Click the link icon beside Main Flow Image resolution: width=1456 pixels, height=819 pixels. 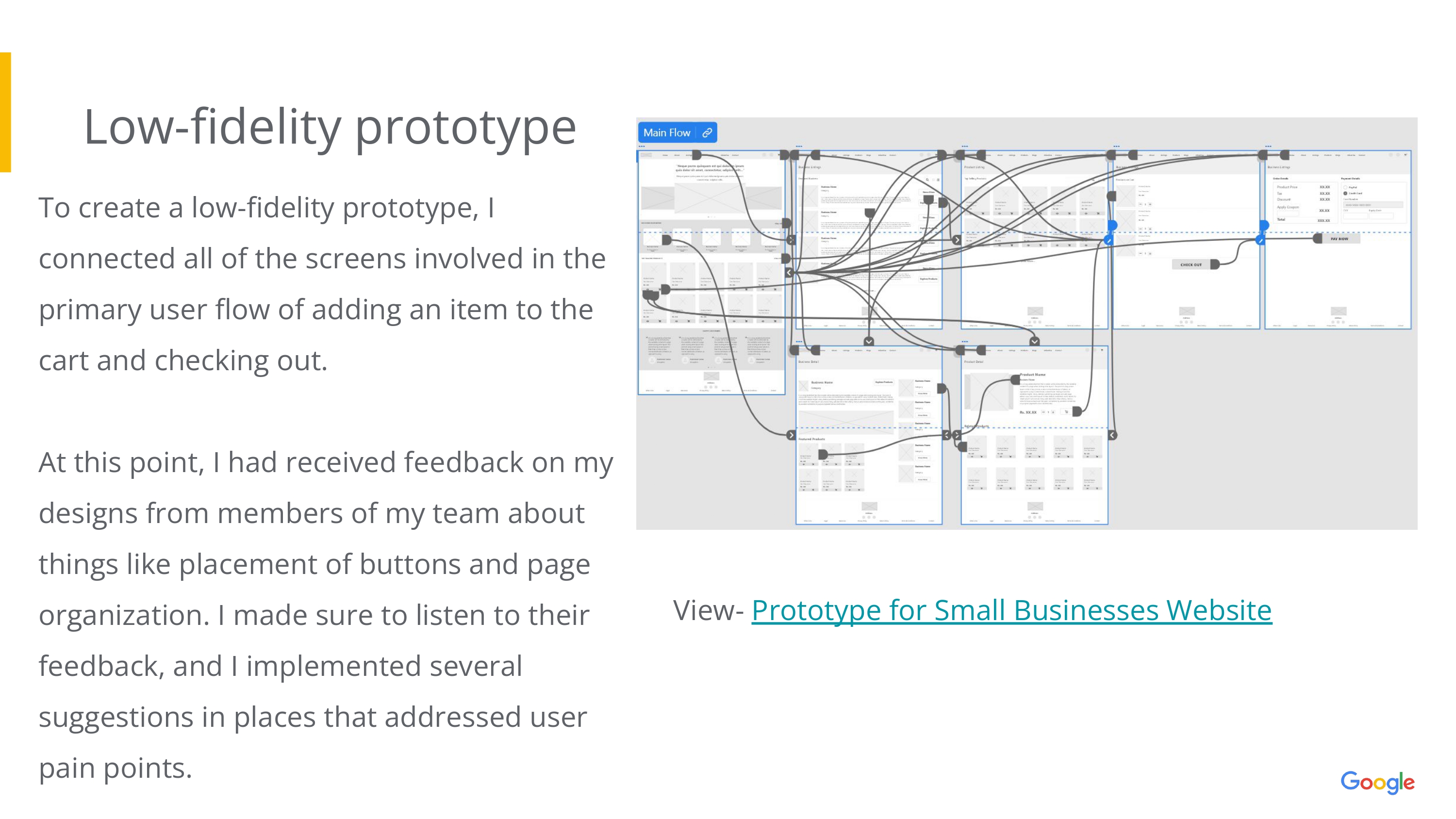(707, 133)
